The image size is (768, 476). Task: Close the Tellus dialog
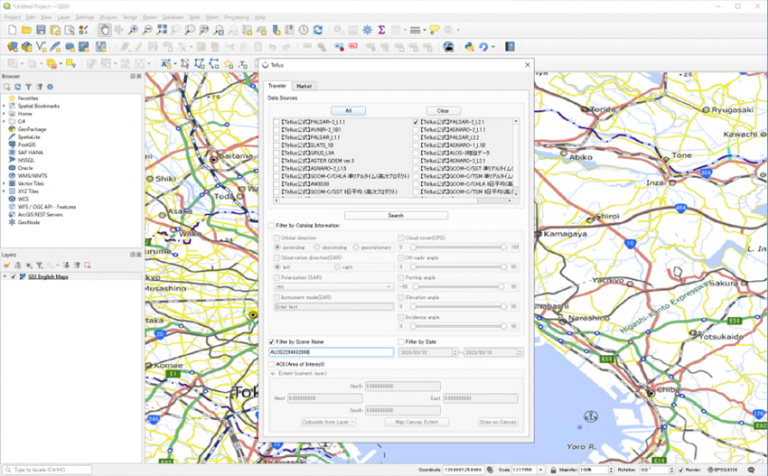[528, 65]
